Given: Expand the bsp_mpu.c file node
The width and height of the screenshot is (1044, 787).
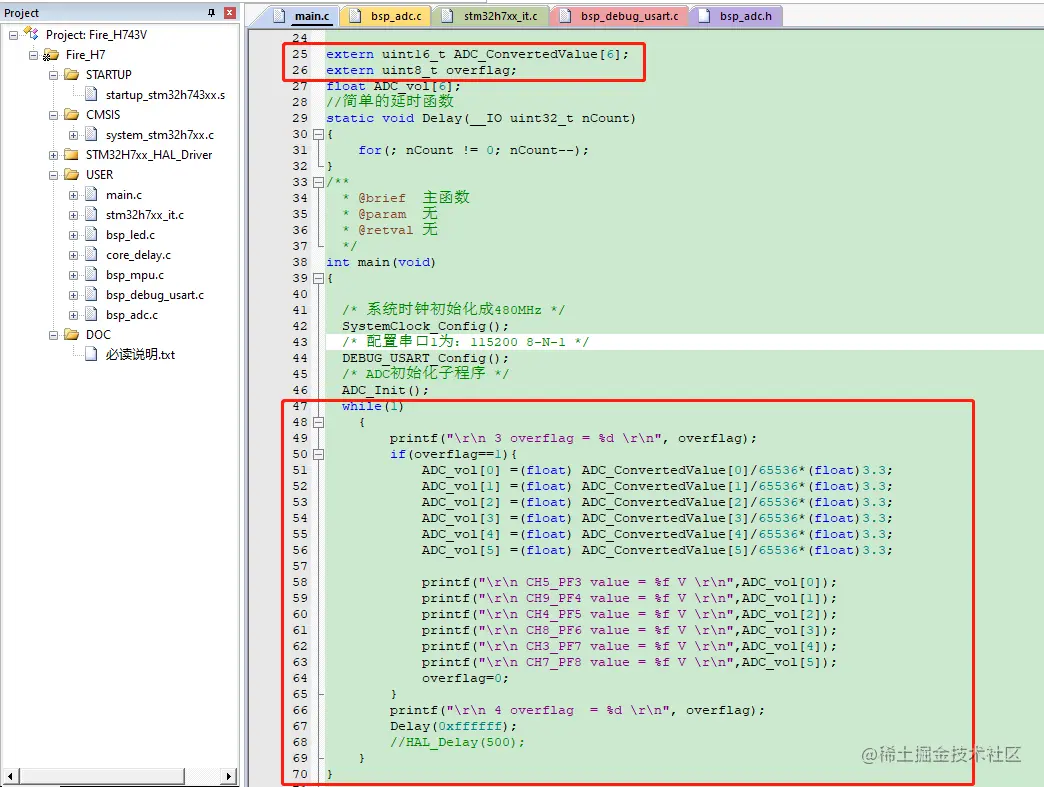Looking at the screenshot, I should [x=73, y=275].
